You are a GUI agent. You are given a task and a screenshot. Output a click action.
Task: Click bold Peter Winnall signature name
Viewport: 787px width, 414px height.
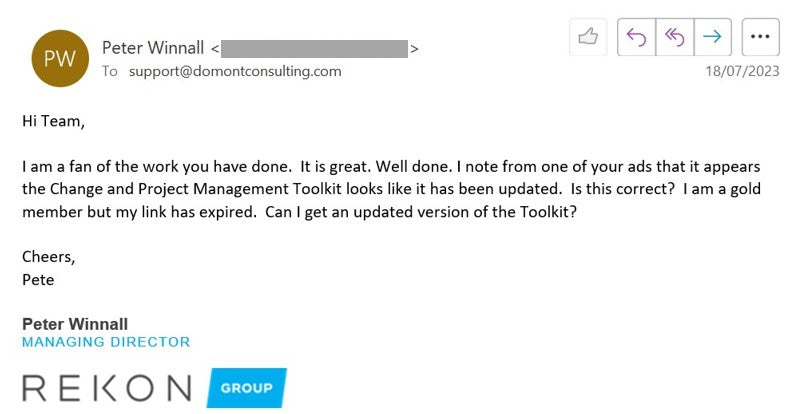click(75, 324)
